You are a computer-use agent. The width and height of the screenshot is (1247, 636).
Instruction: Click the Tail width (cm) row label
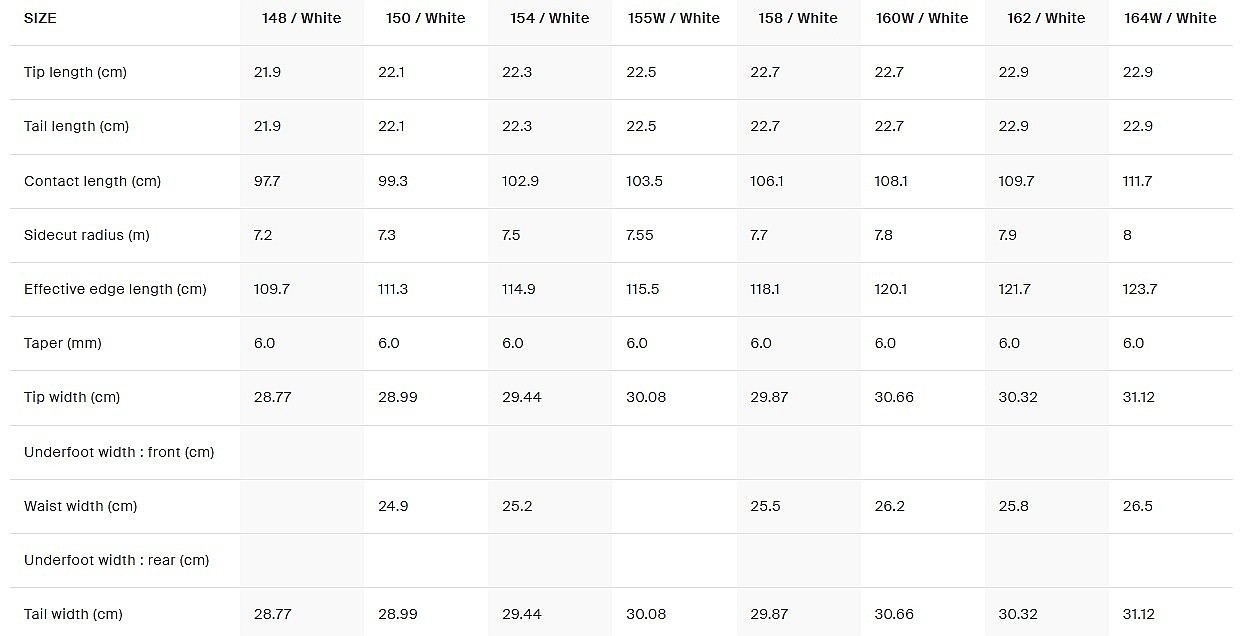(x=73, y=614)
